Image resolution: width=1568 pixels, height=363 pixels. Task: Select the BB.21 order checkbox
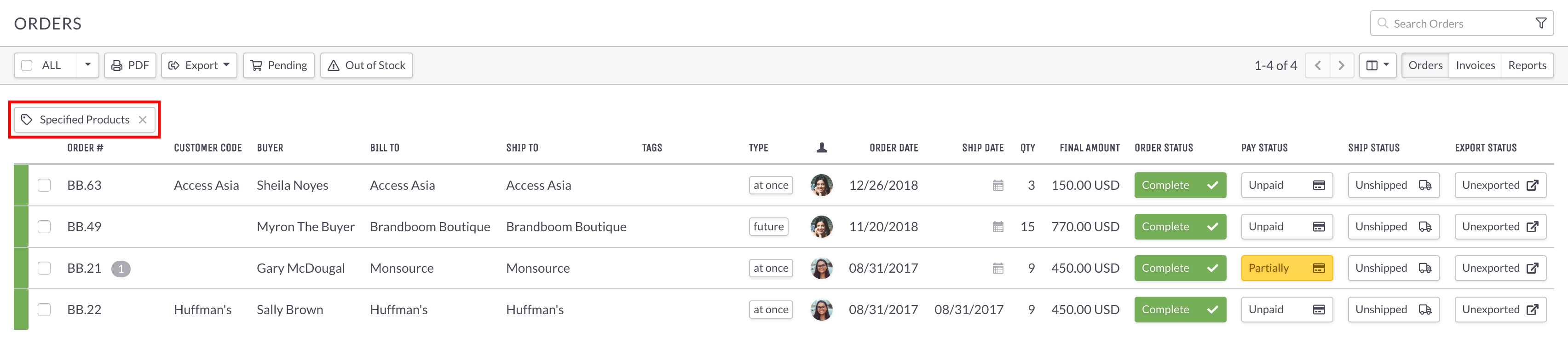(x=45, y=268)
